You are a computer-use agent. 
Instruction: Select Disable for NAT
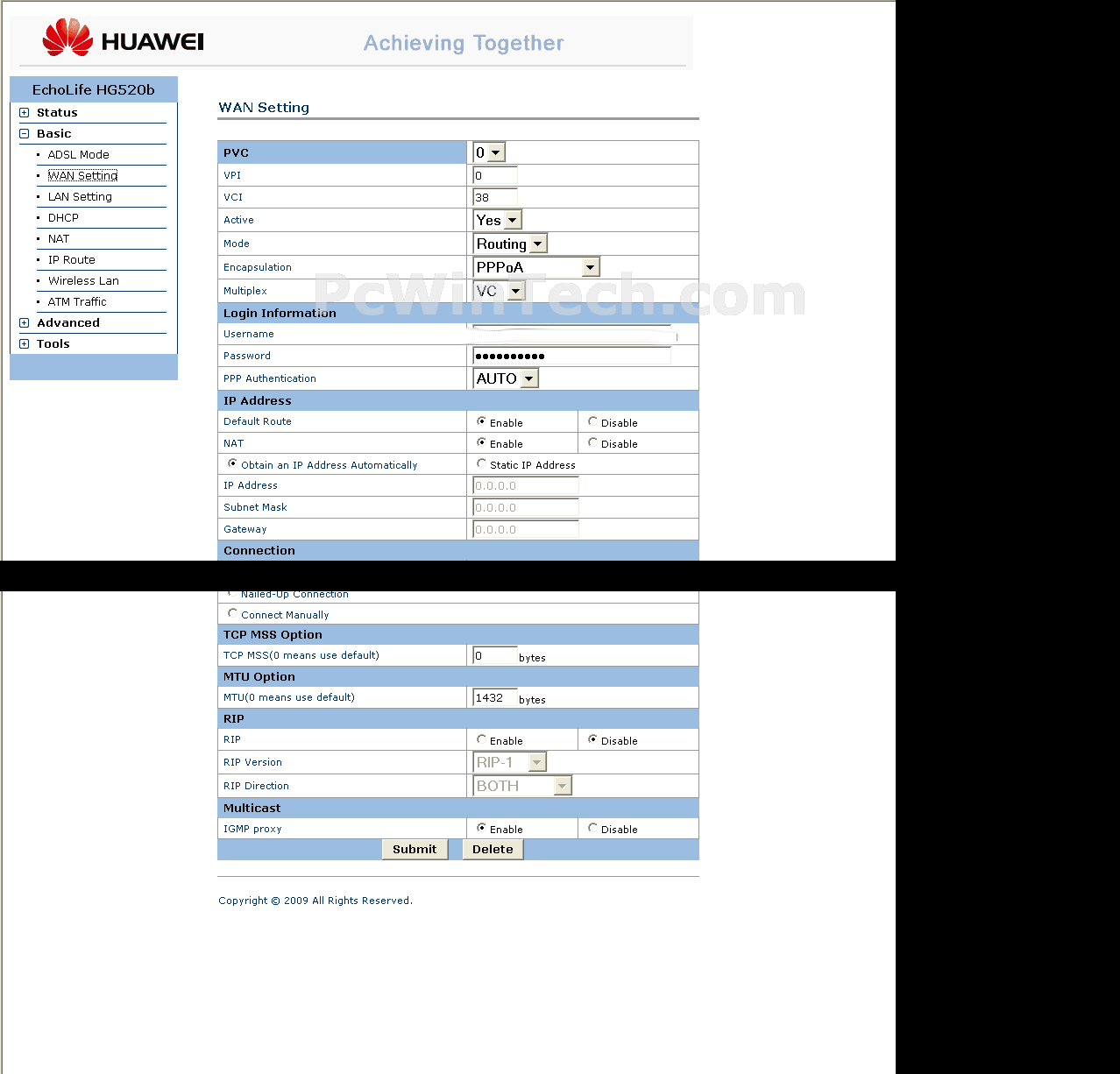pyautogui.click(x=592, y=442)
